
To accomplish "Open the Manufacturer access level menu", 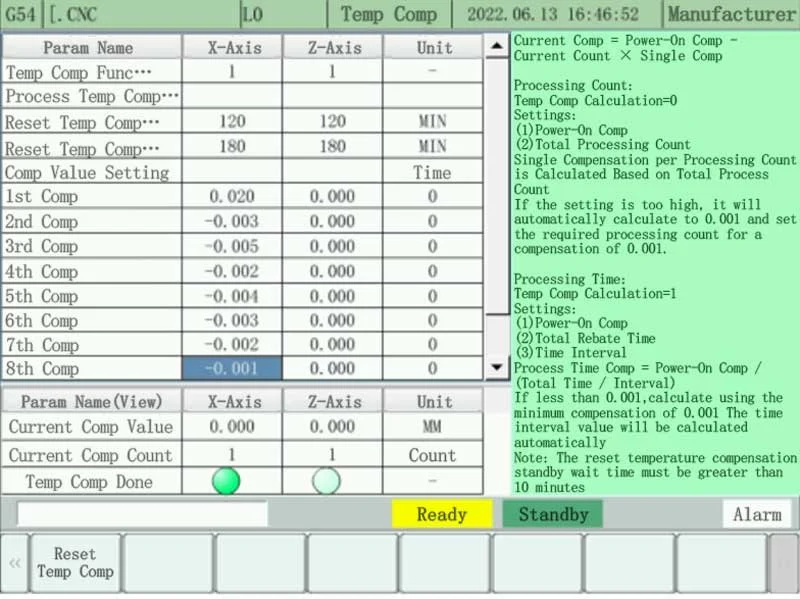I will pyautogui.click(x=731, y=14).
